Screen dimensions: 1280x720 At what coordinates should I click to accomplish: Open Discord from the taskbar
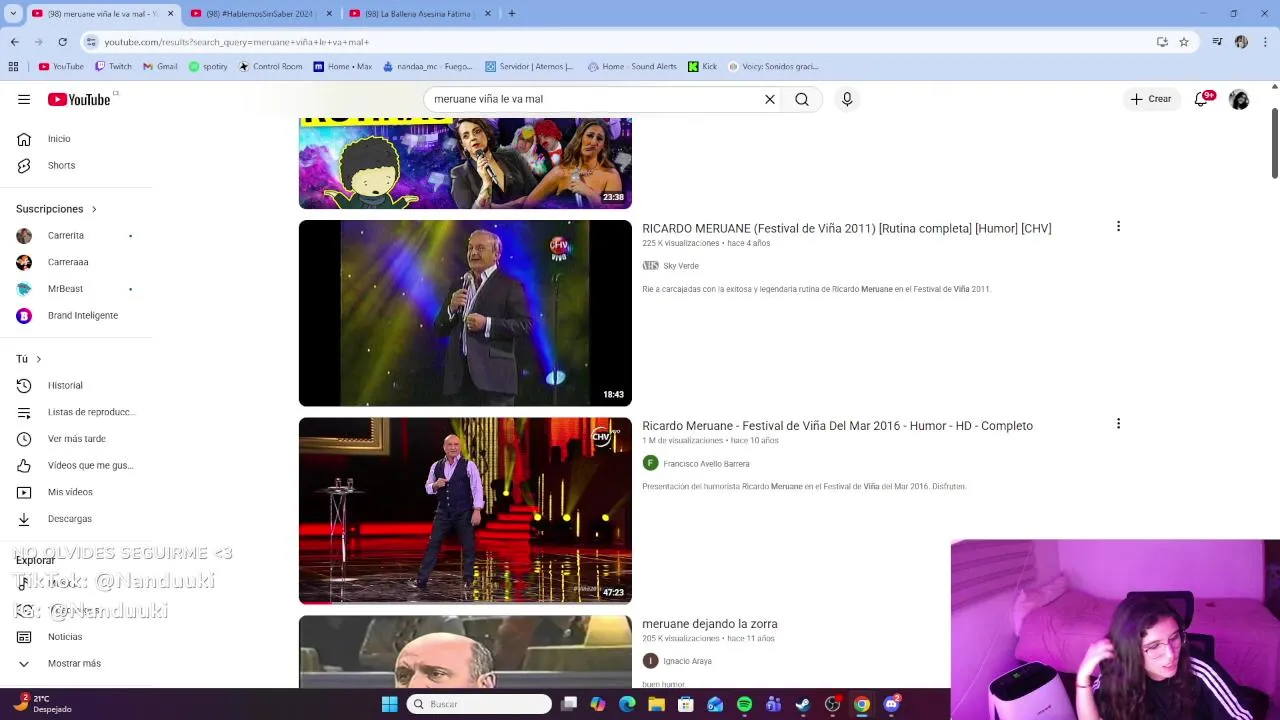click(x=892, y=704)
